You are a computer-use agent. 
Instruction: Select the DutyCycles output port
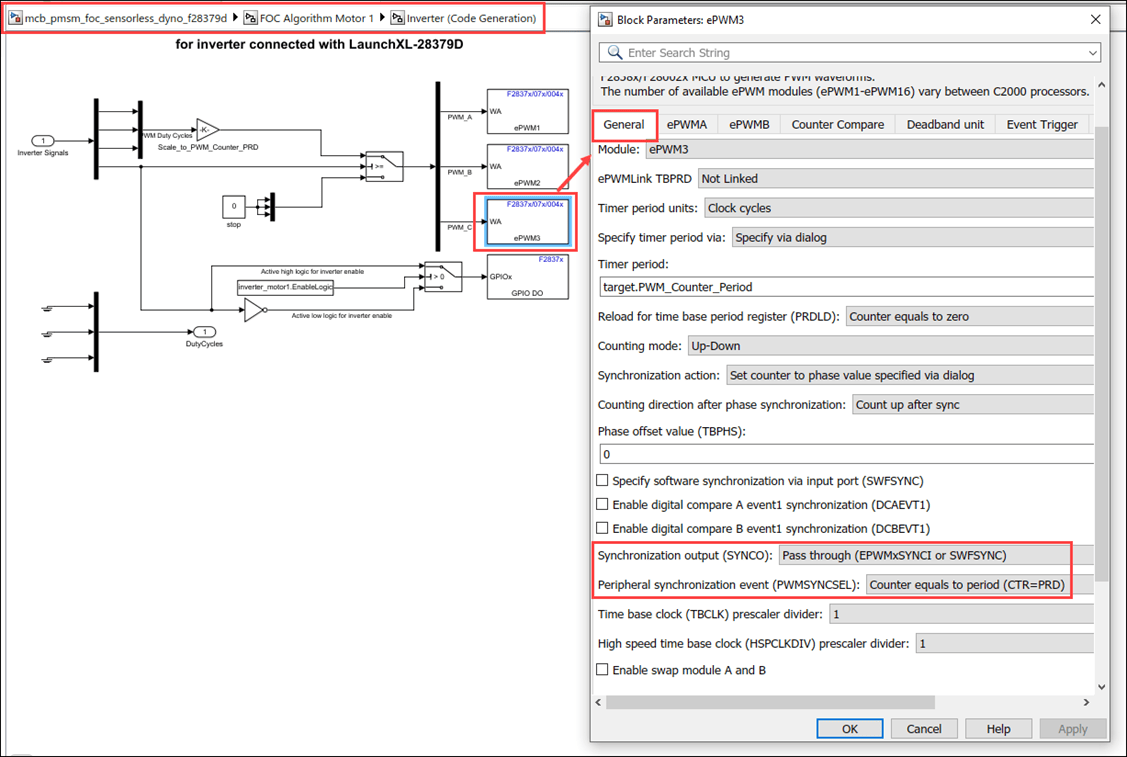pyautogui.click(x=204, y=332)
